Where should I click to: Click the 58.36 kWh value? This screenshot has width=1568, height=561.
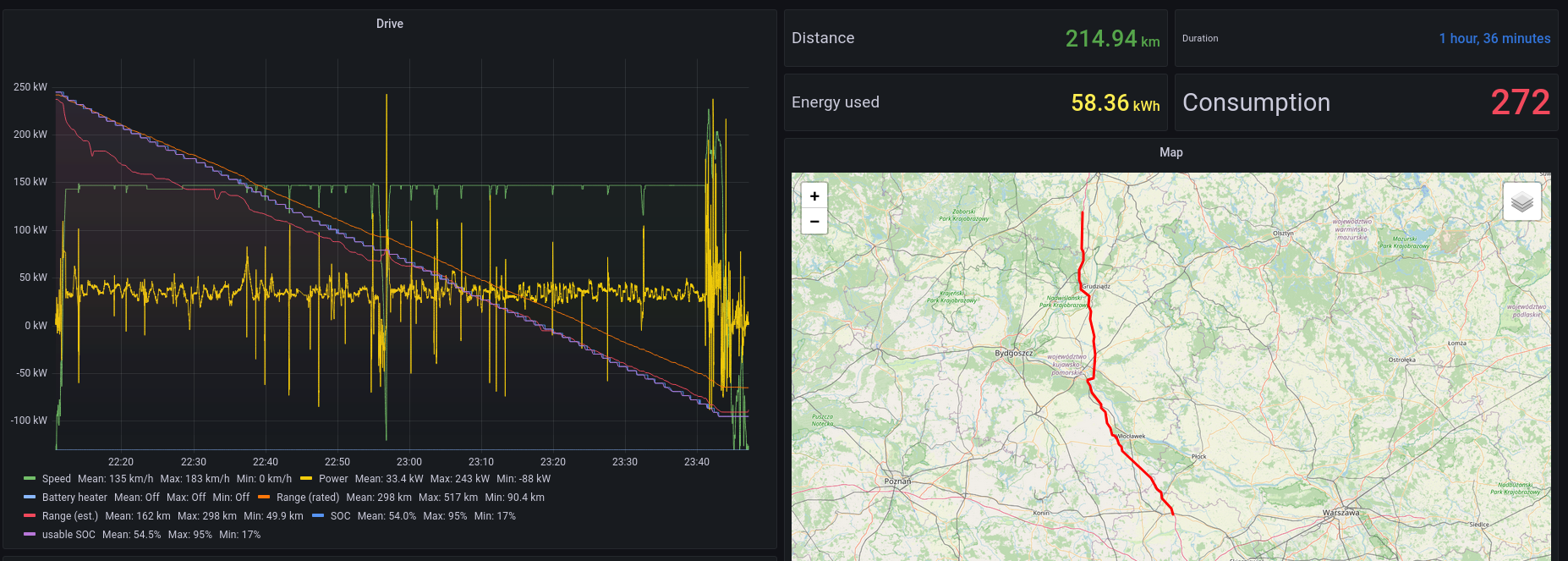(1115, 102)
